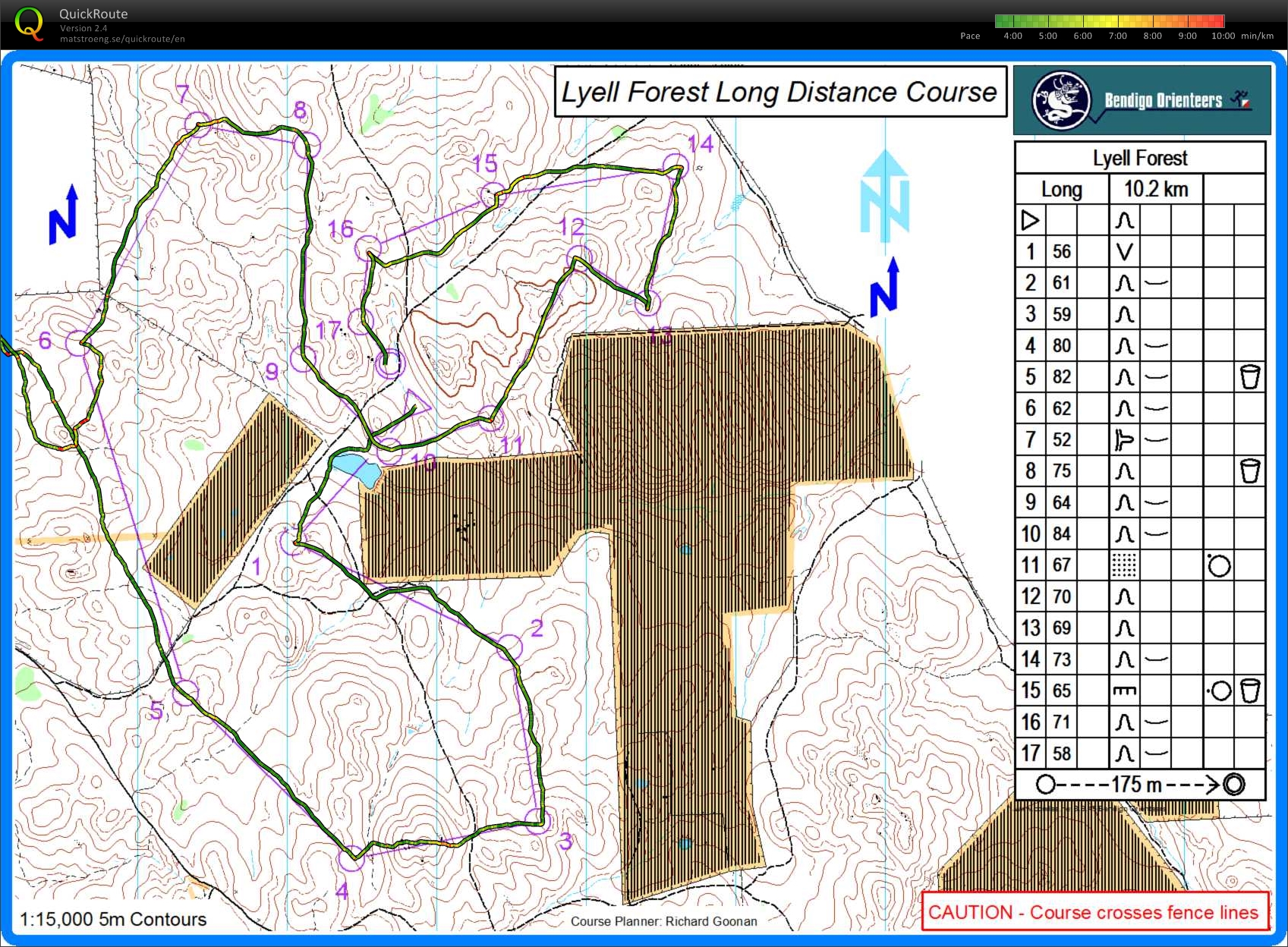Click the QuickRoute Q logo
Screen dimensions: 1288x947
coord(29,23)
